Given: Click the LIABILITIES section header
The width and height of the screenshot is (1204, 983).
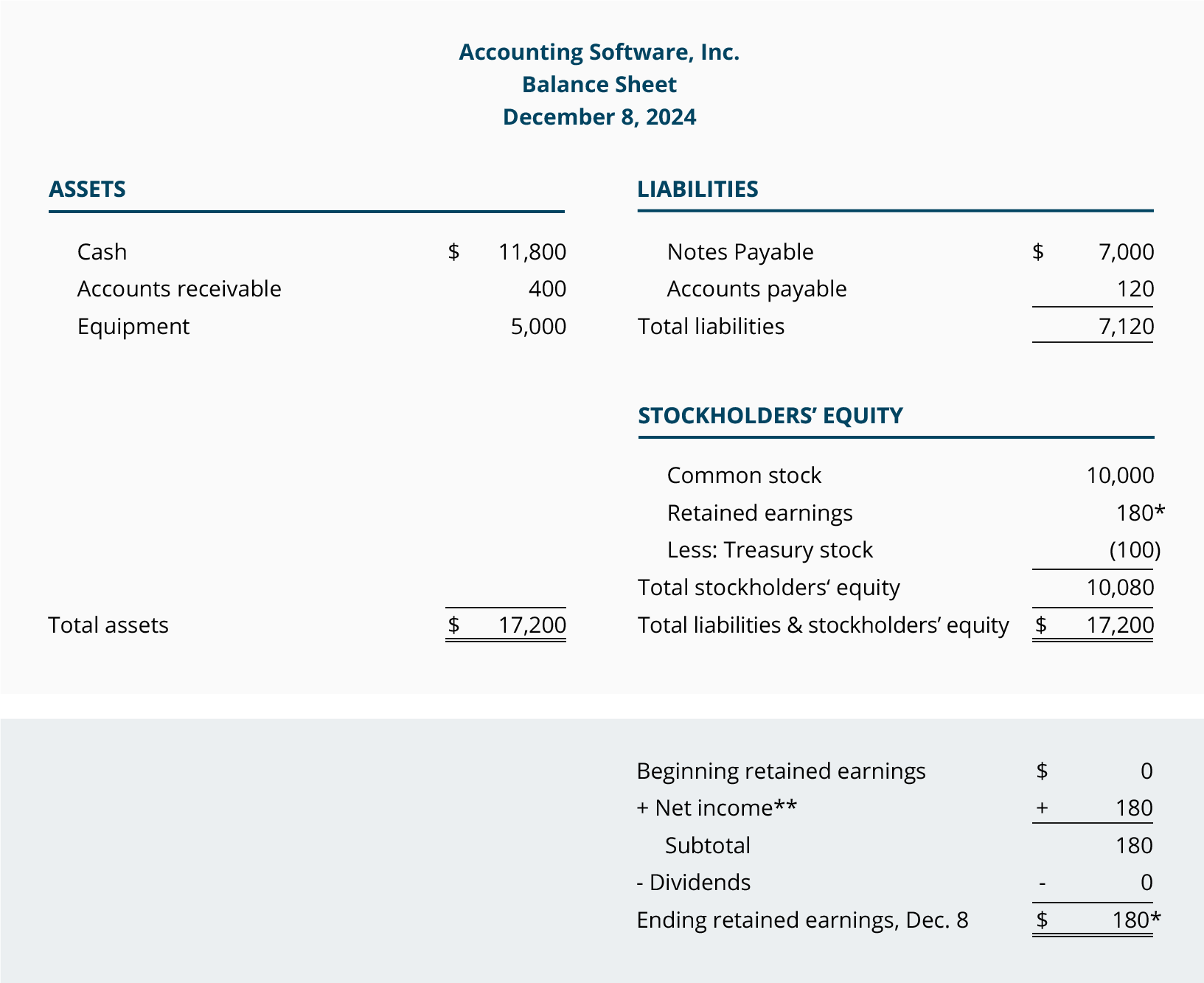Looking at the screenshot, I should tap(697, 190).
